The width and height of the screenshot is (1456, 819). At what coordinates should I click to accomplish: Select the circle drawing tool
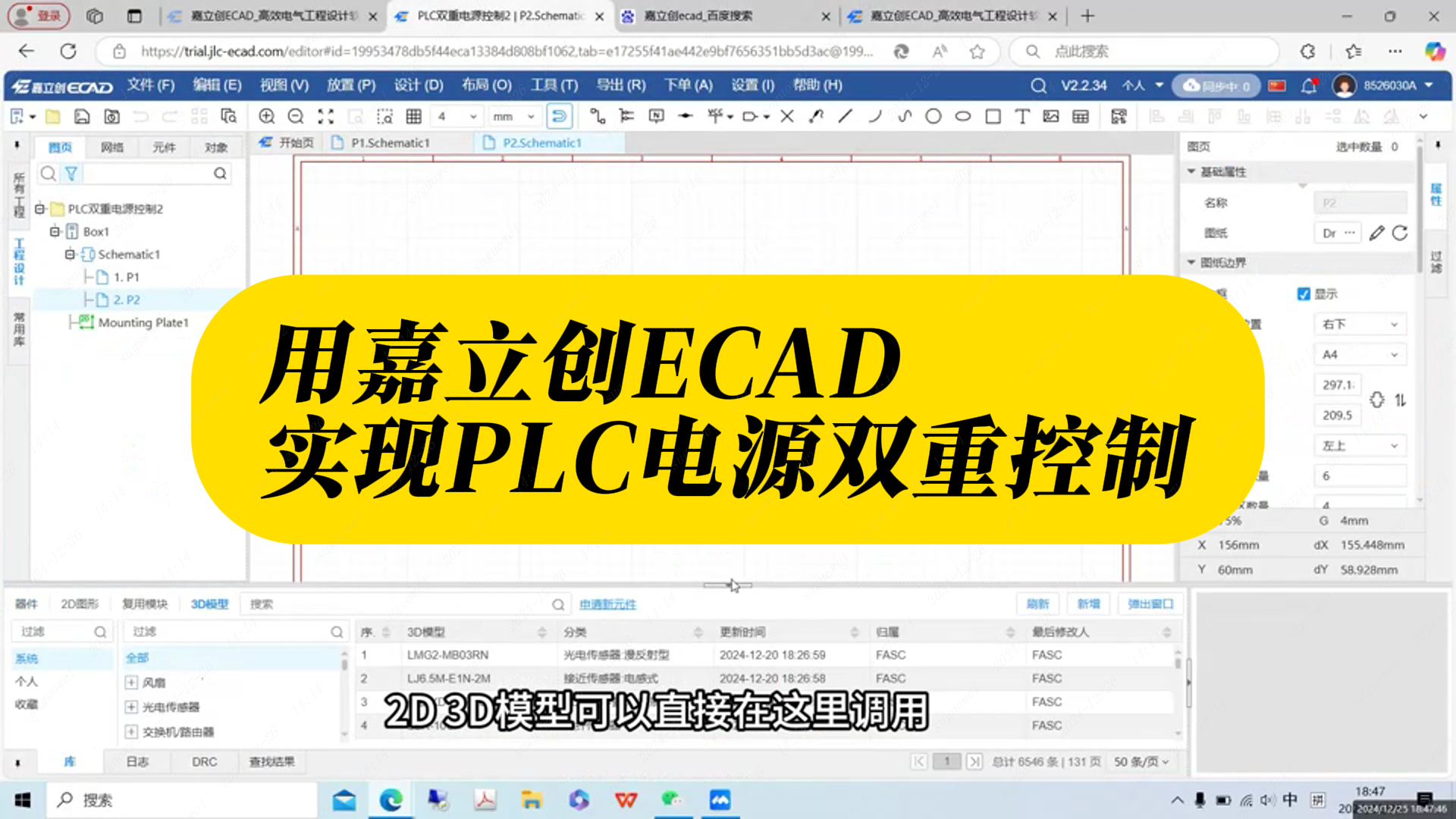click(934, 116)
